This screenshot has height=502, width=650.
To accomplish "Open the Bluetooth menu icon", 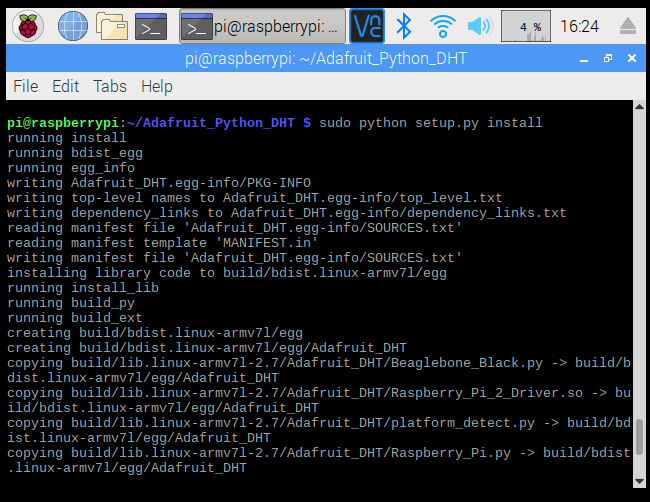I will pyautogui.click(x=403, y=27).
